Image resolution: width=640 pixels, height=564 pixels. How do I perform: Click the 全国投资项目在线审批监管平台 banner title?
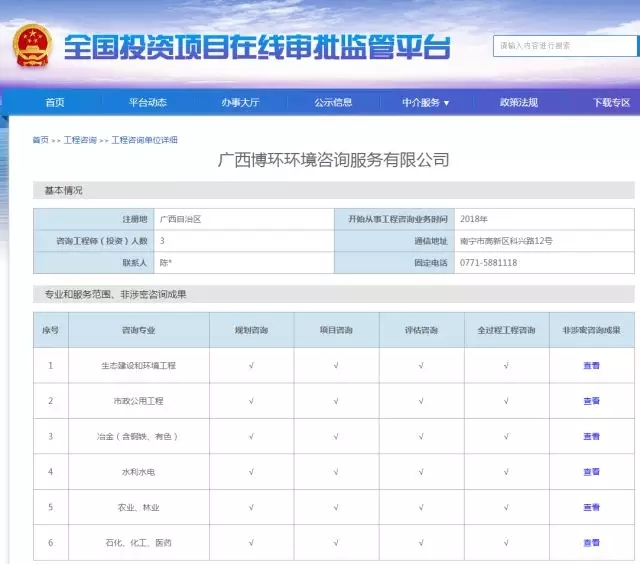click(257, 47)
